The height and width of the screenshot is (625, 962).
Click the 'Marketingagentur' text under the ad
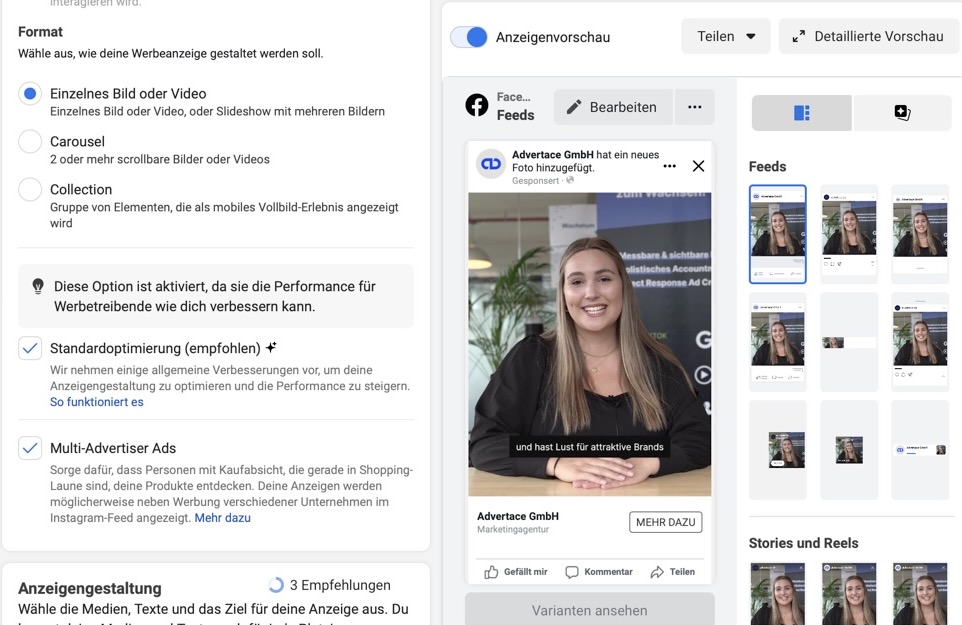pyautogui.click(x=513, y=529)
